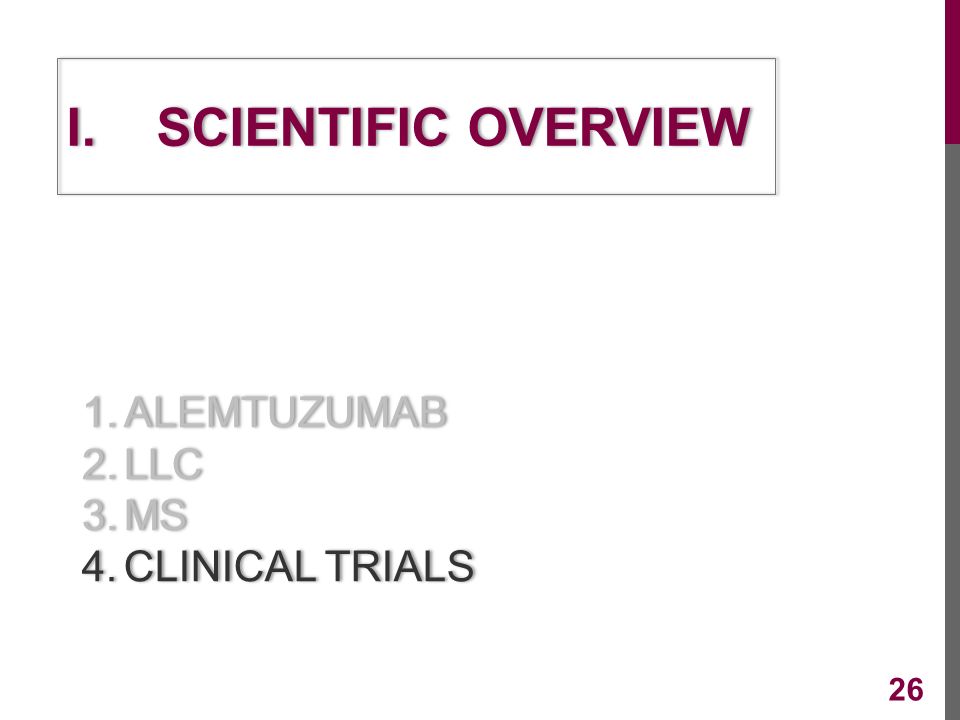Click the word OVERVIEW in the title

click(609, 127)
